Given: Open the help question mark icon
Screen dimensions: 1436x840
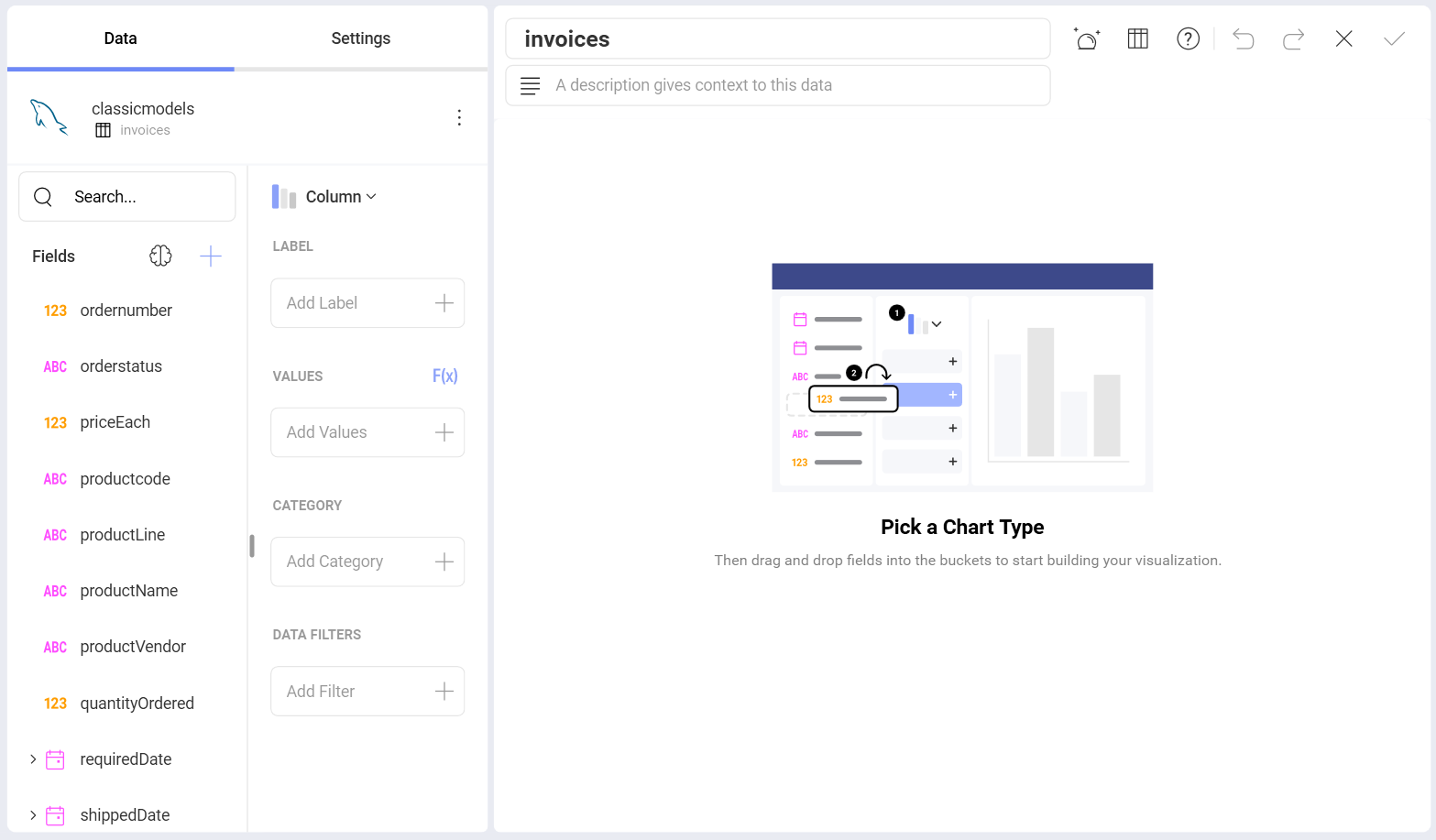Looking at the screenshot, I should [x=1189, y=38].
